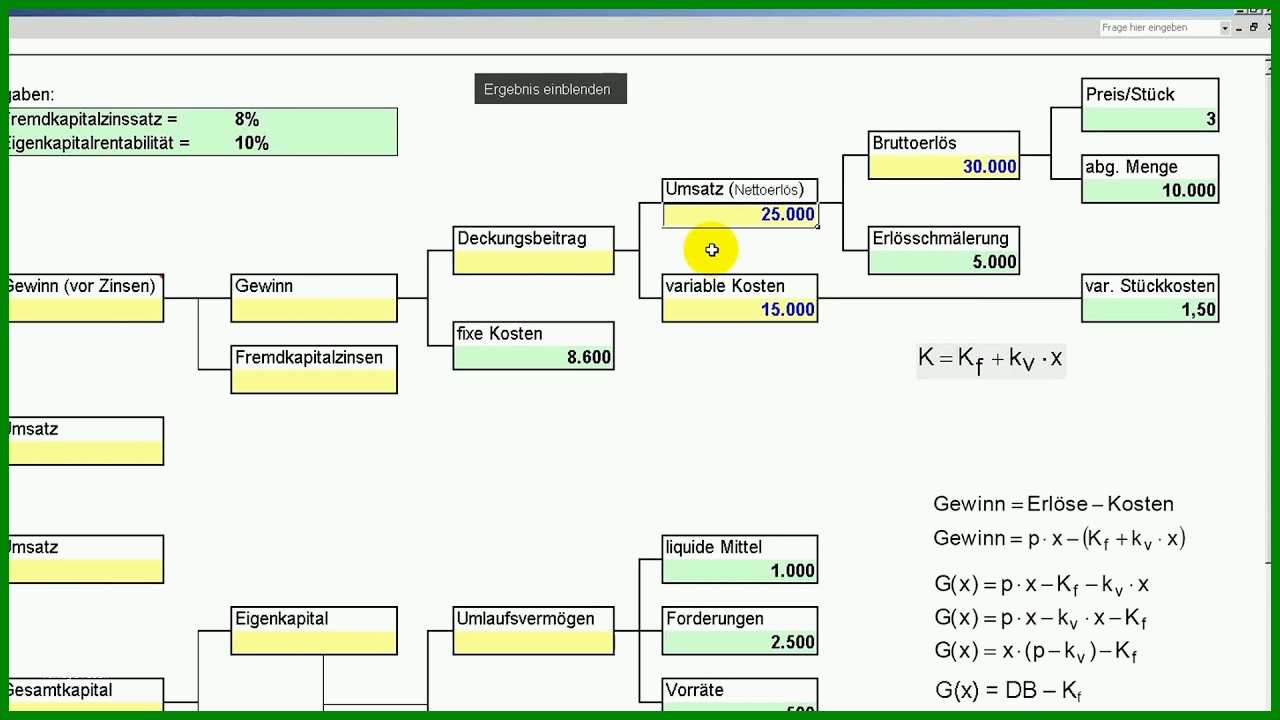The height and width of the screenshot is (720, 1280).
Task: Click the 'G(x) = x·(p–kv)–Kf' formula line
Action: pyautogui.click(x=1035, y=652)
